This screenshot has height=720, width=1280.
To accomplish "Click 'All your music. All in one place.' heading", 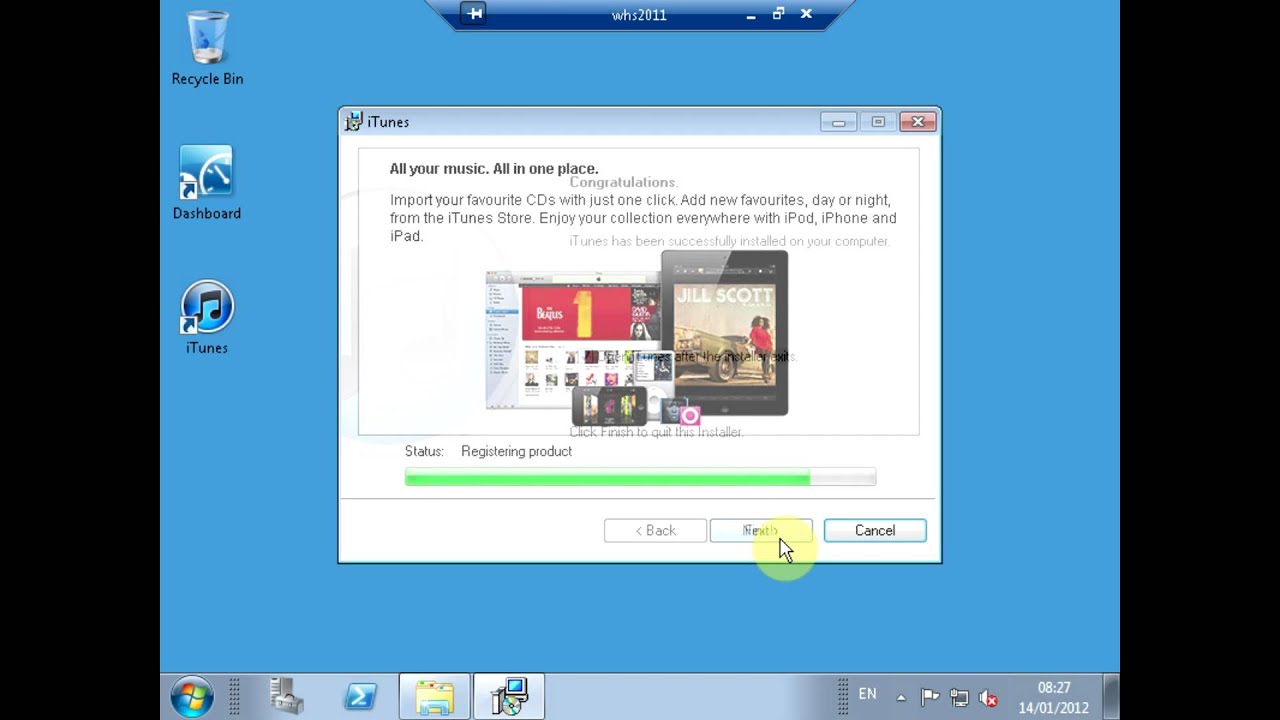I will click(x=494, y=168).
